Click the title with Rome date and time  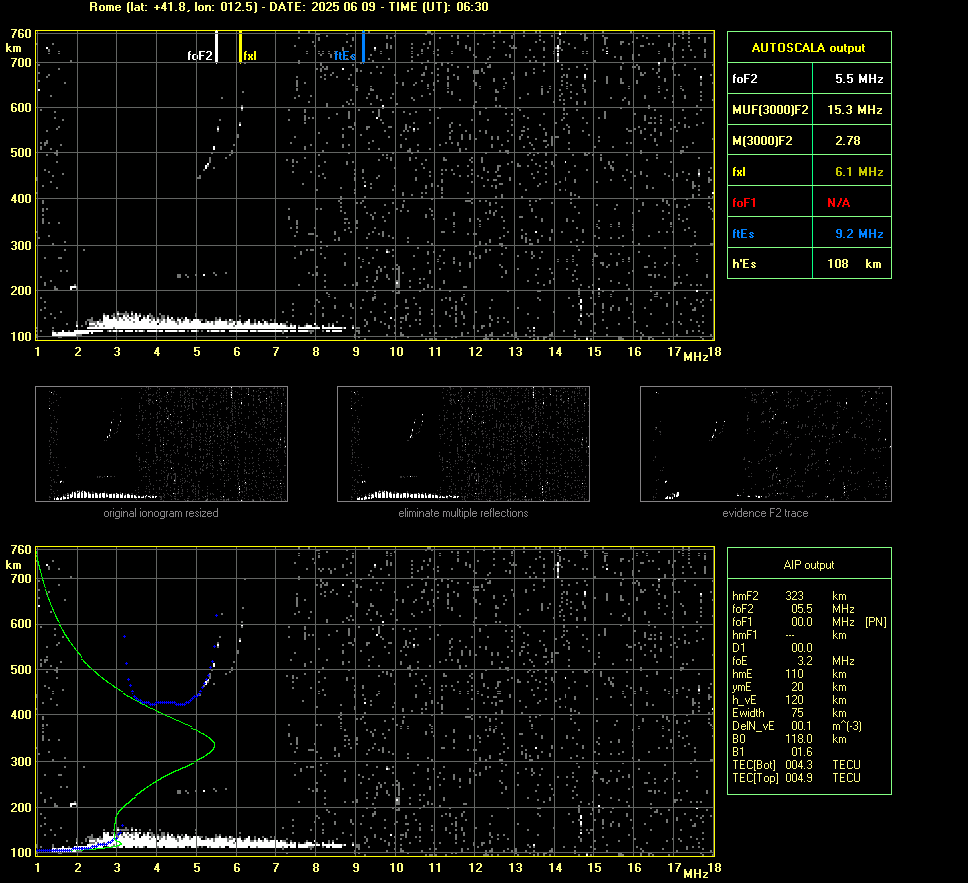[289, 7]
